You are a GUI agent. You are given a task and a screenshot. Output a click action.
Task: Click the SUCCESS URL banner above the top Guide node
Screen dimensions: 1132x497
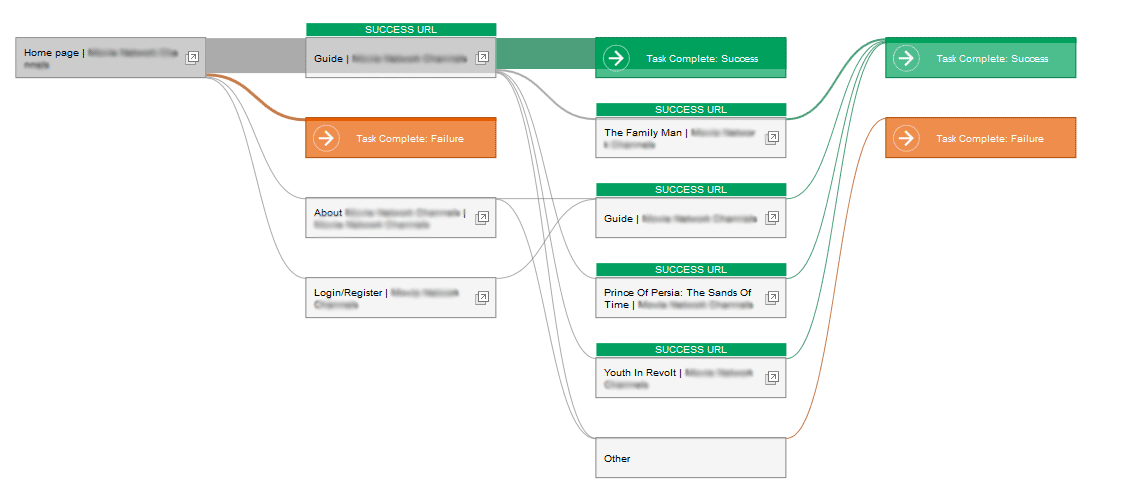(400, 29)
